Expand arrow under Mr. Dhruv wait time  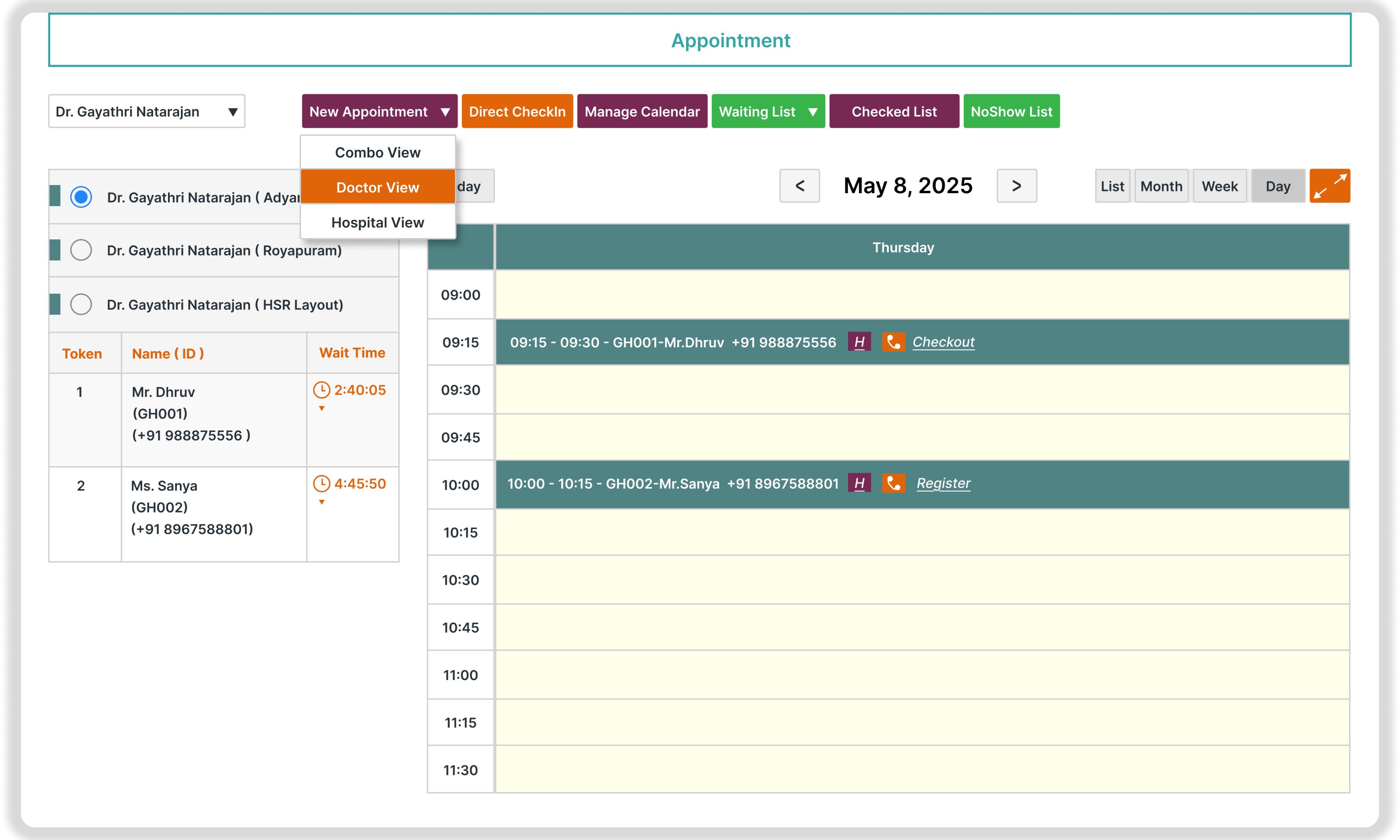pos(321,409)
